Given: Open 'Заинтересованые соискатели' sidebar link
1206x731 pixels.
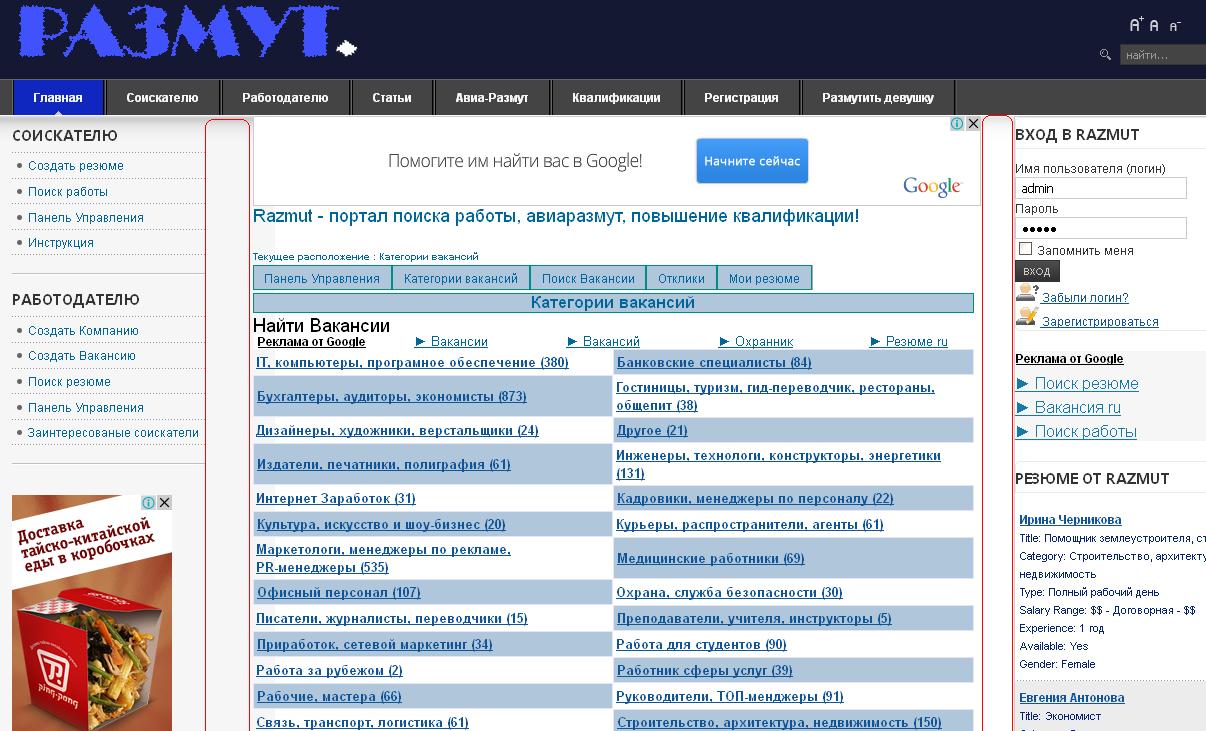Looking at the screenshot, I should [113, 433].
